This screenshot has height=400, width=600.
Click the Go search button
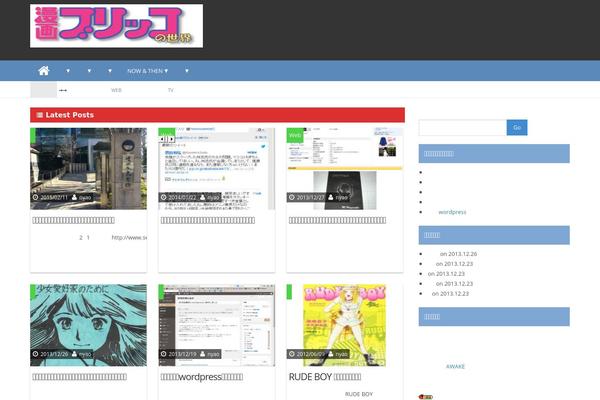(x=517, y=127)
